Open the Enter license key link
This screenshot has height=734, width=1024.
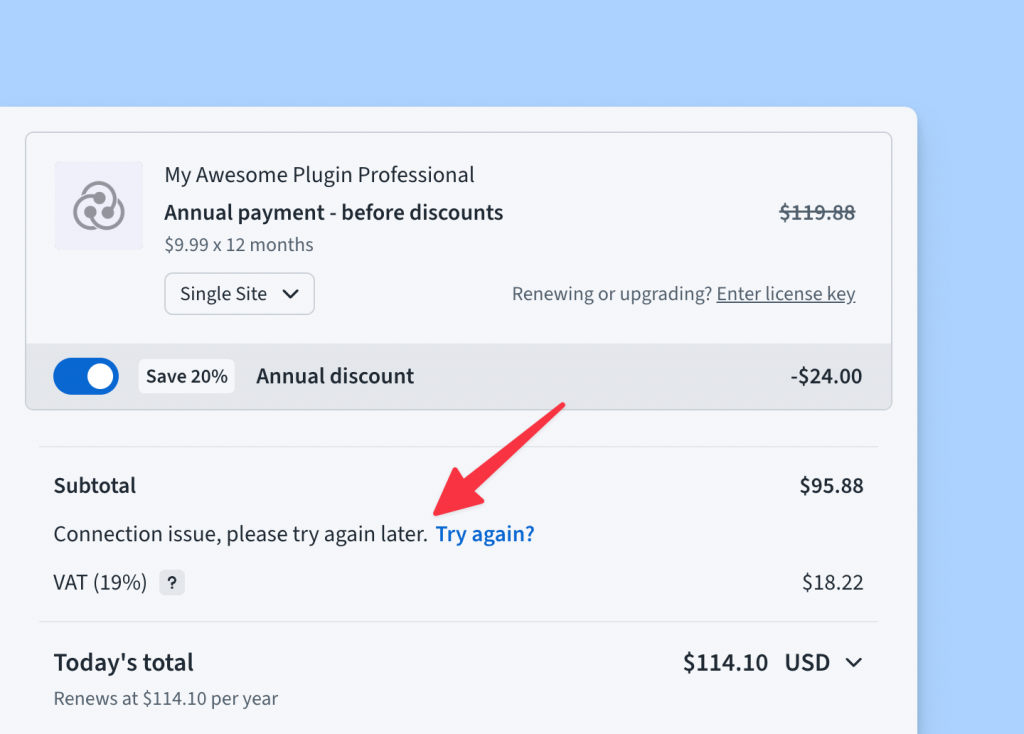click(785, 293)
